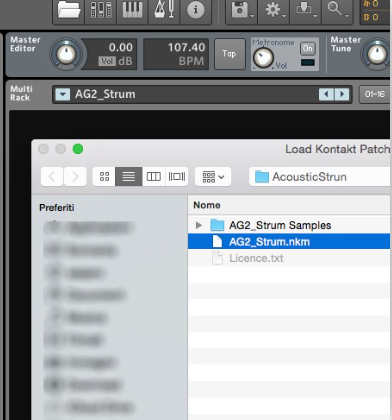Viewport: 392px width, 420px height.
Task: Toggle the Metronome On switch
Action: point(308,49)
